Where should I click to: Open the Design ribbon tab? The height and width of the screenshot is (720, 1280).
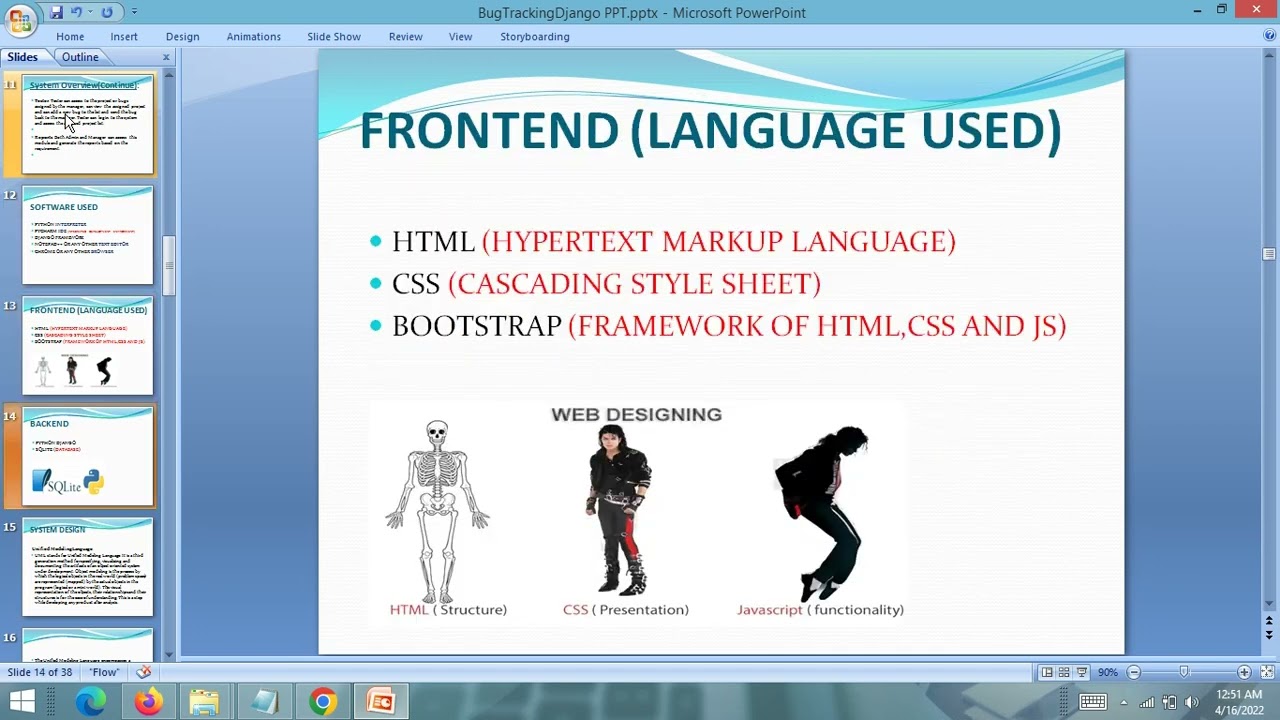[x=182, y=36]
